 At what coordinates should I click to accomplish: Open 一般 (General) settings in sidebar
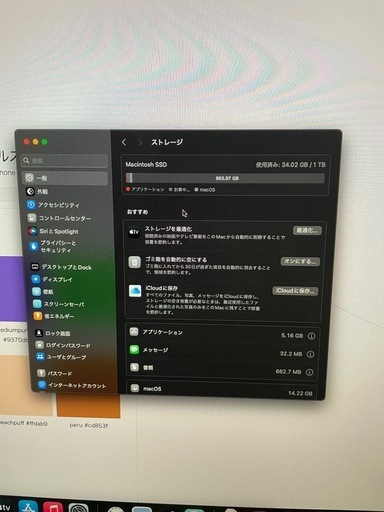65,178
